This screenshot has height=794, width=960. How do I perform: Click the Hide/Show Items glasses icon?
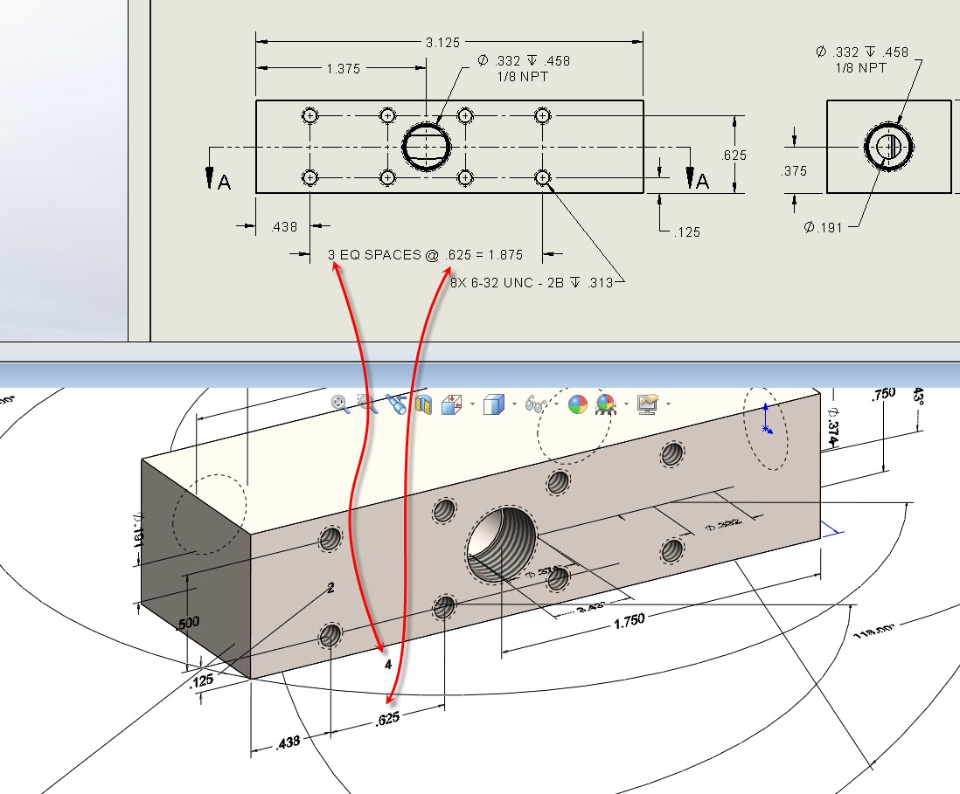pos(535,404)
